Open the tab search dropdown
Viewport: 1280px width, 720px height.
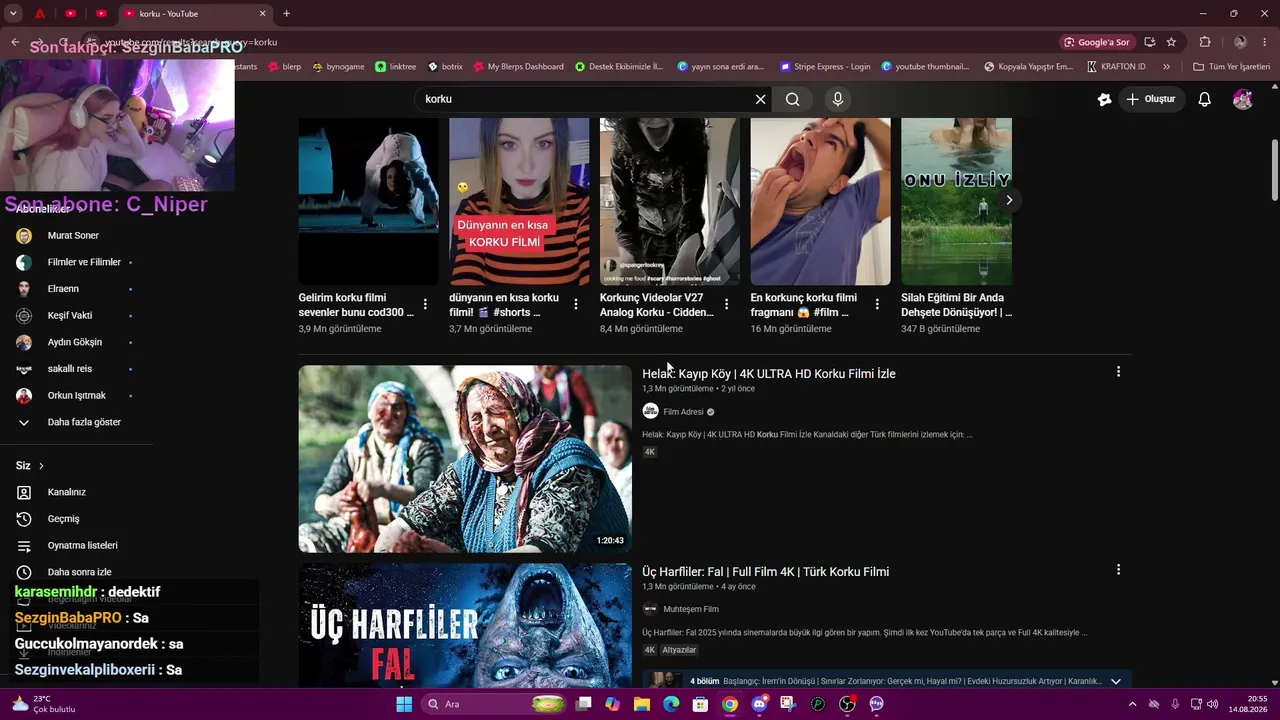point(13,14)
